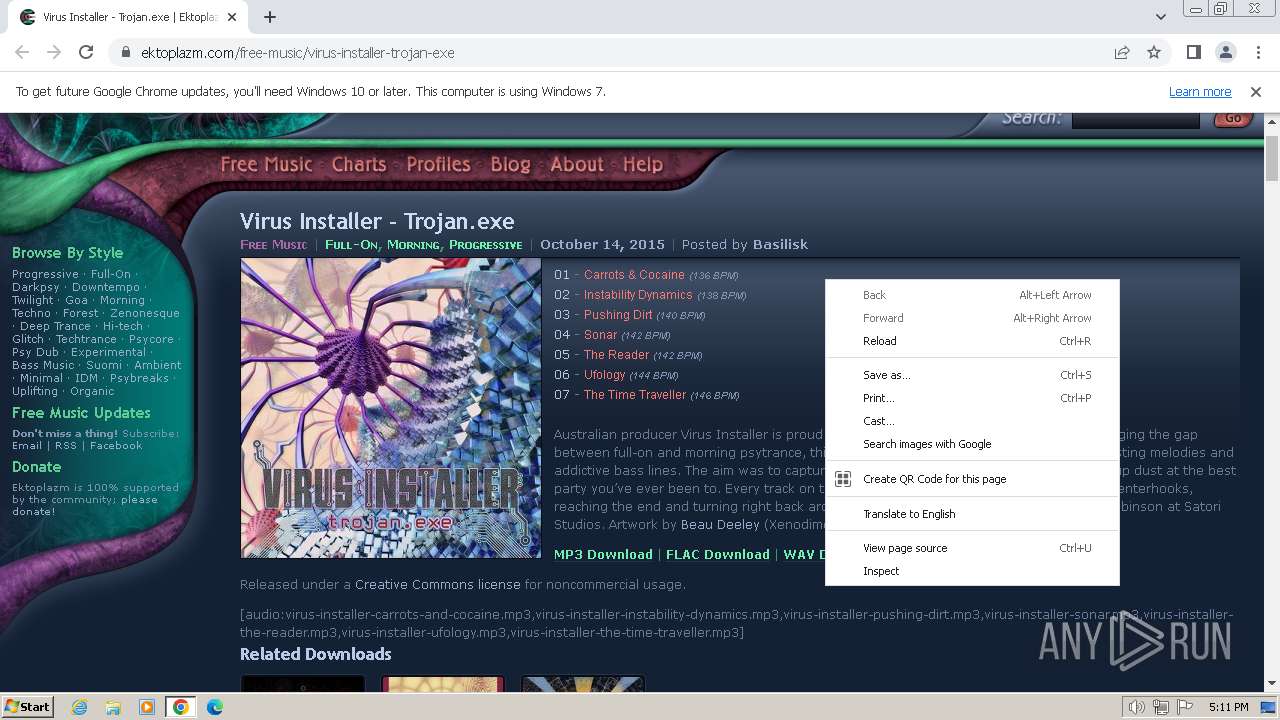Open the Chrome profile avatar

pyautogui.click(x=1226, y=53)
